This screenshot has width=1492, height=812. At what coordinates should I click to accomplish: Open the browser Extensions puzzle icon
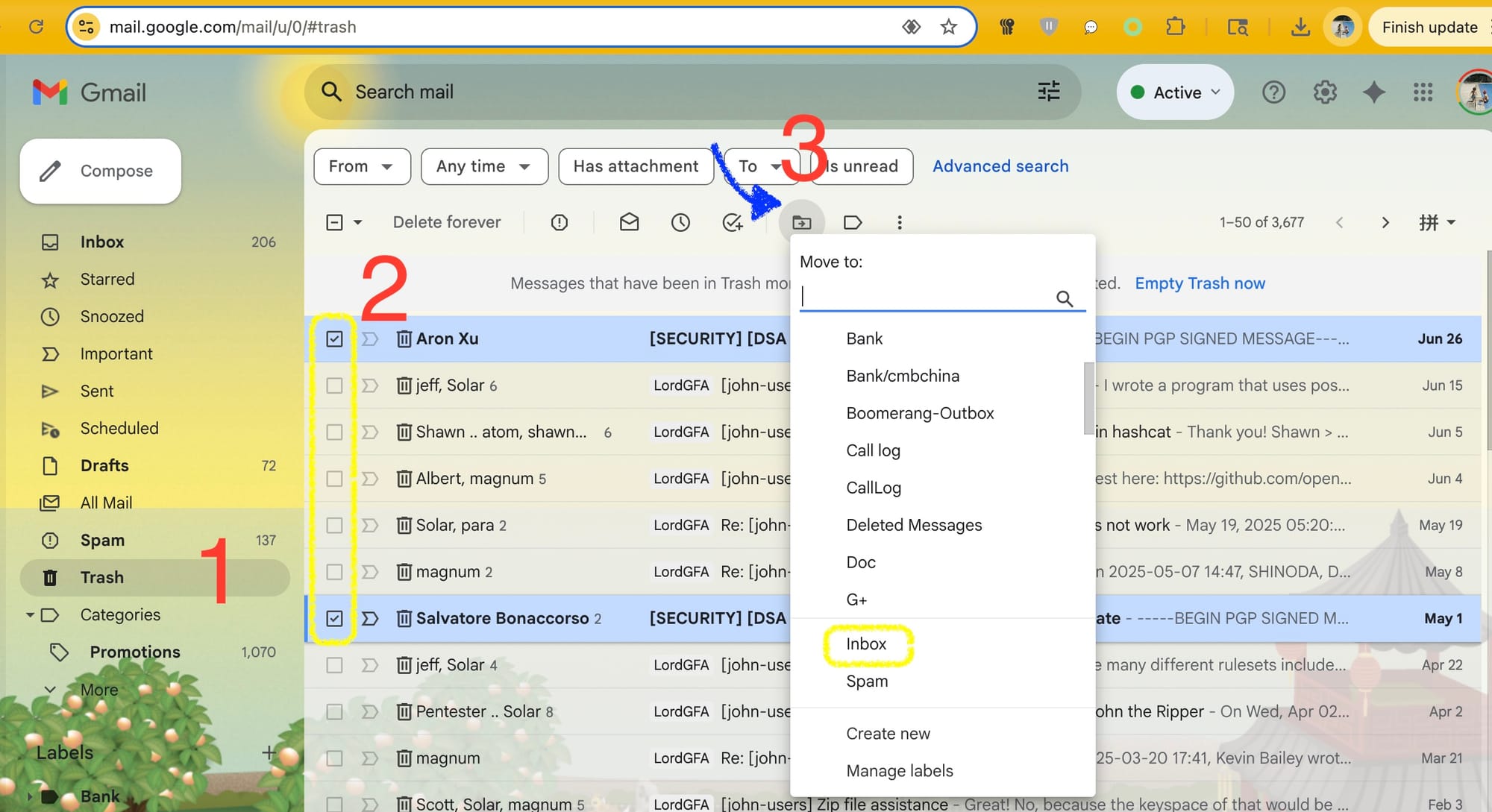(x=1175, y=27)
